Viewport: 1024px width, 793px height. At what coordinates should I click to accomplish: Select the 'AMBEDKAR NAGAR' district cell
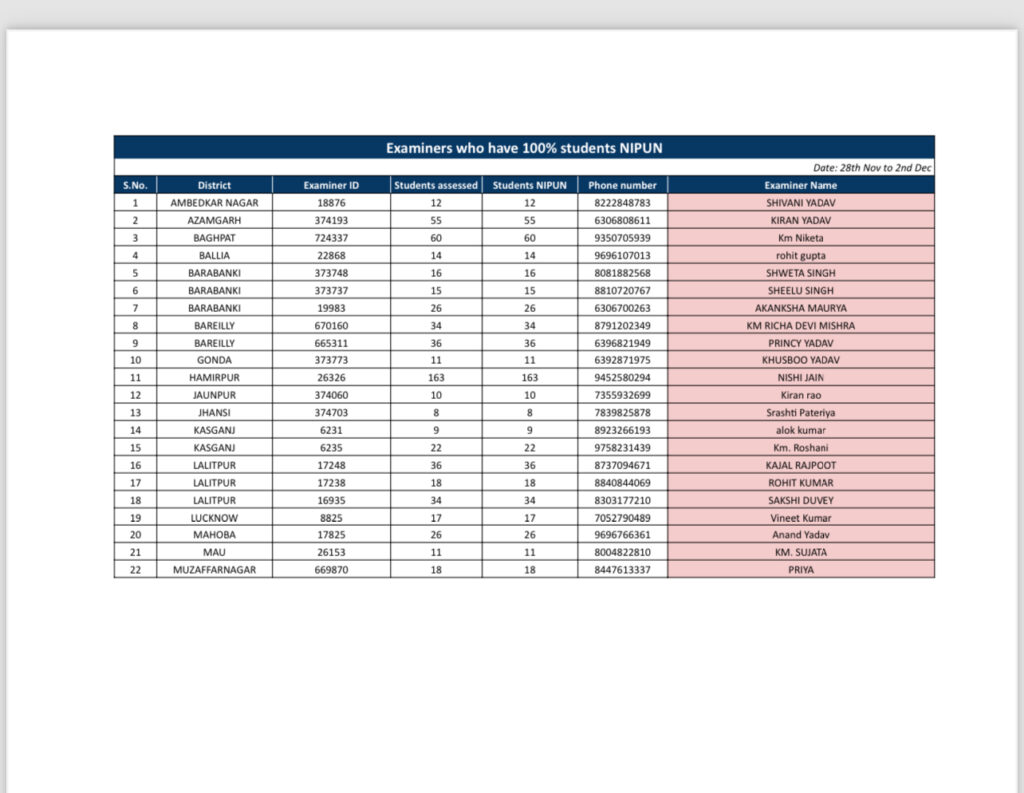click(214, 203)
